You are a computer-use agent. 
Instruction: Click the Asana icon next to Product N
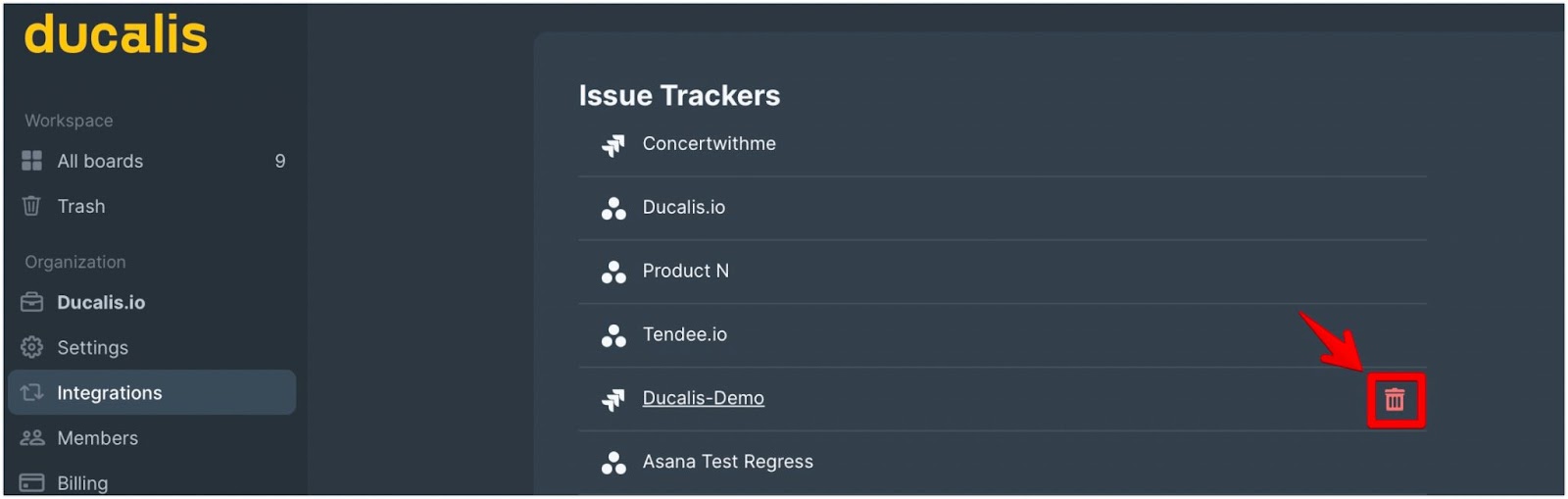click(x=613, y=273)
